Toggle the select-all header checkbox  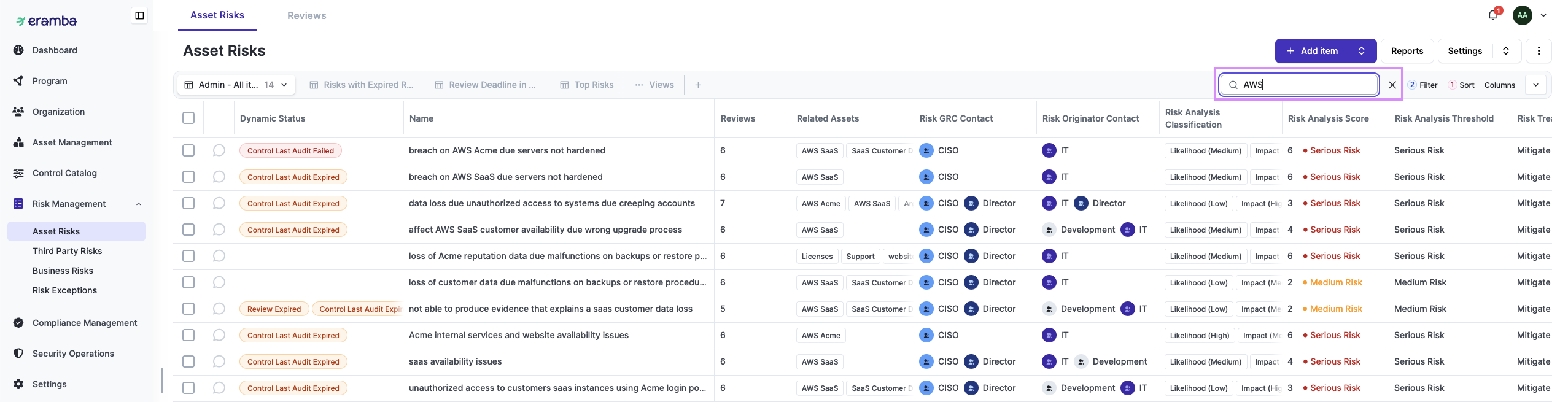click(188, 118)
